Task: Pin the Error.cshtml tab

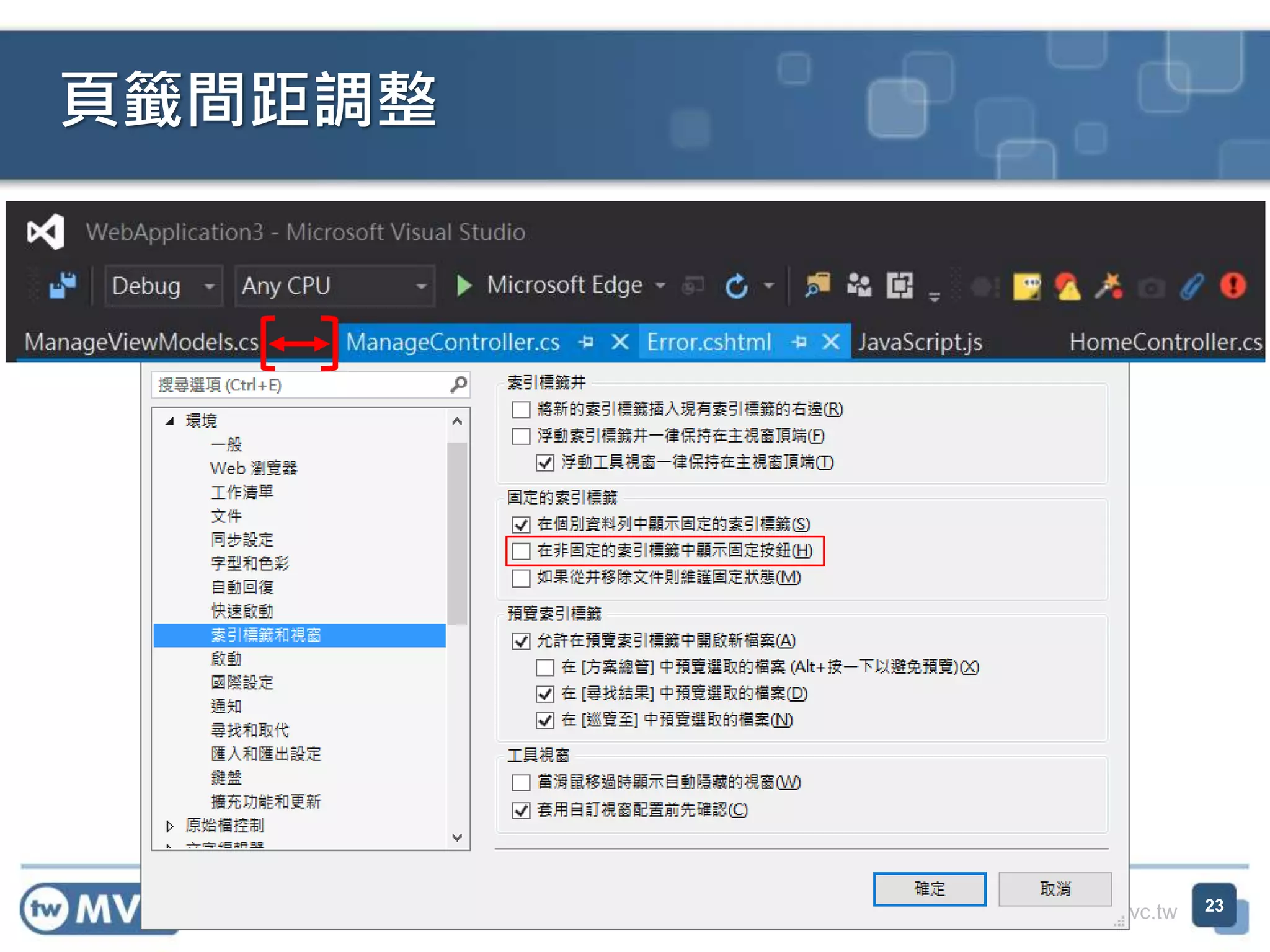Action: pos(799,342)
